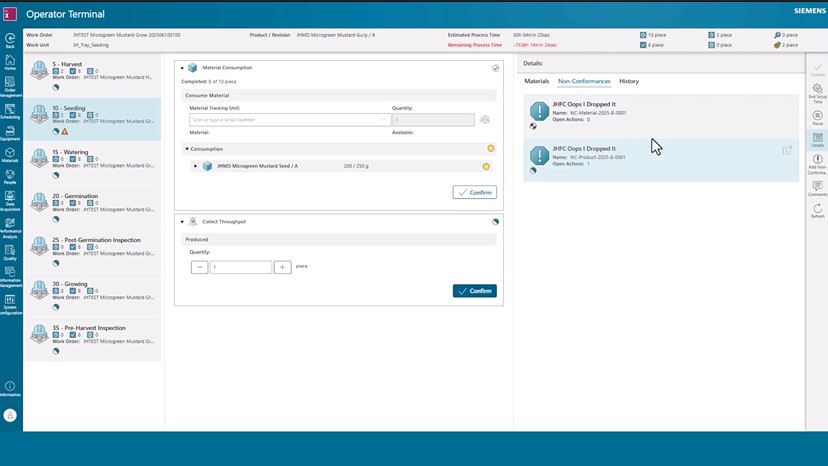Click the Pause icon in right toolbar
828x466 pixels.
817,118
